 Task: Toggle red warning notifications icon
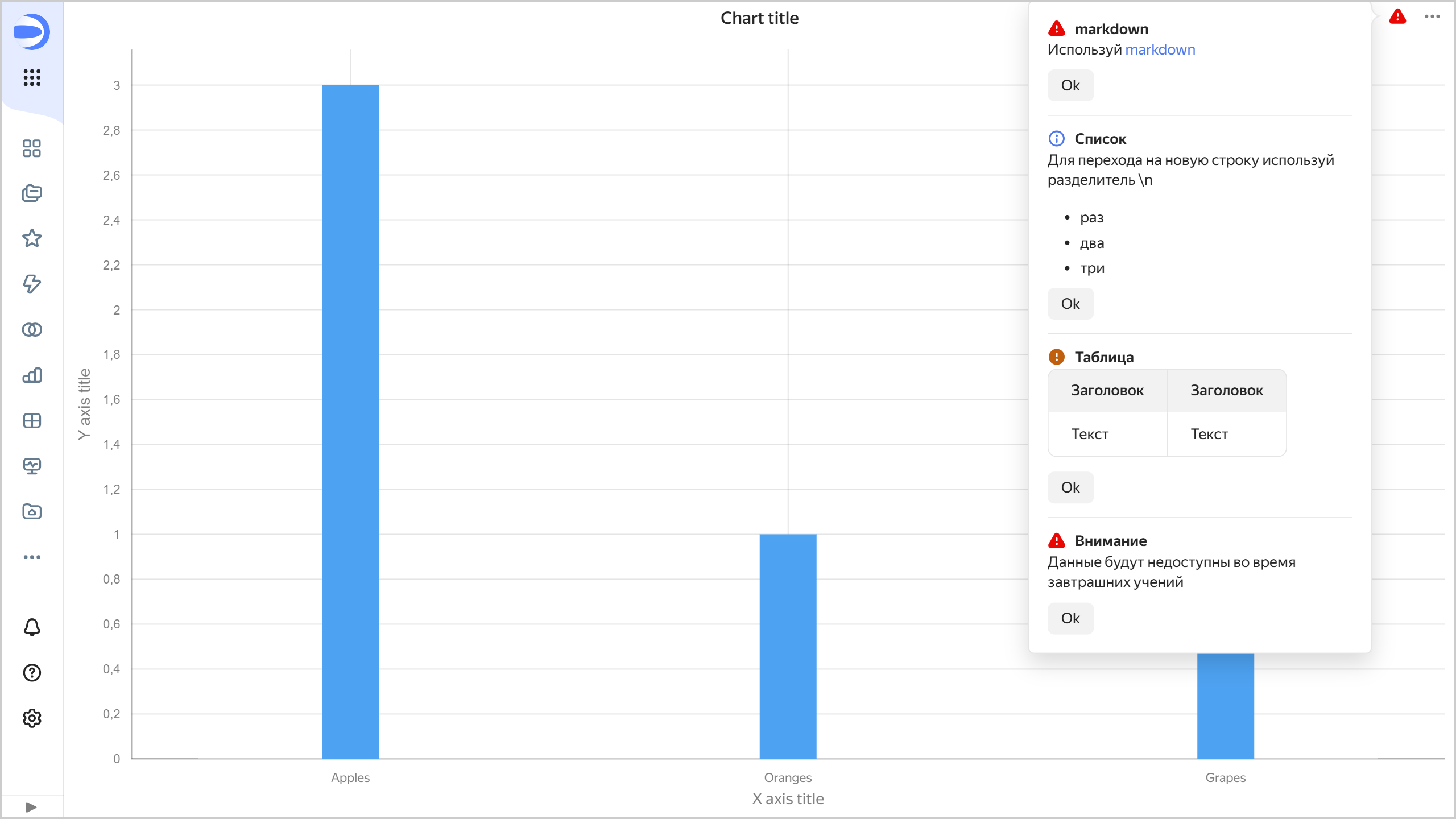coord(1397,17)
